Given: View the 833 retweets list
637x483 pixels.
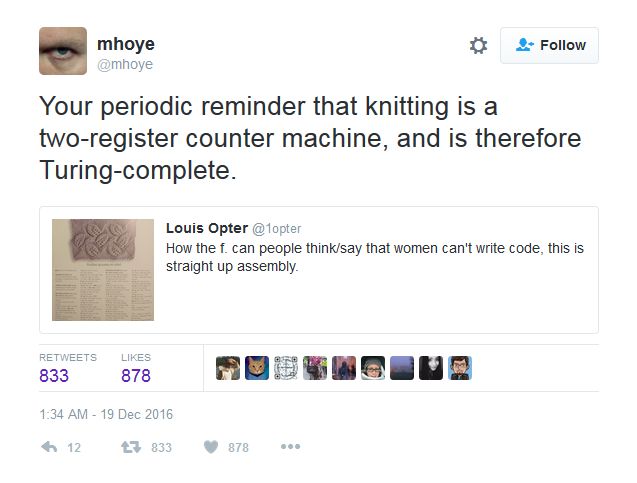Looking at the screenshot, I should coord(55,376).
